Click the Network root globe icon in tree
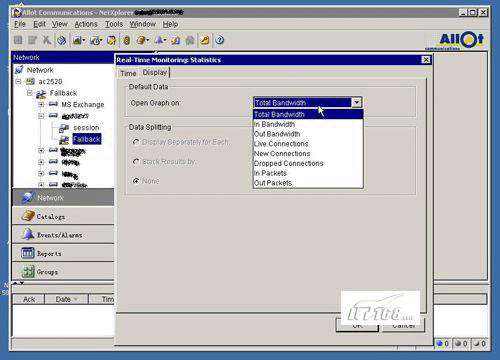The height and width of the screenshot is (360, 500). pos(19,70)
